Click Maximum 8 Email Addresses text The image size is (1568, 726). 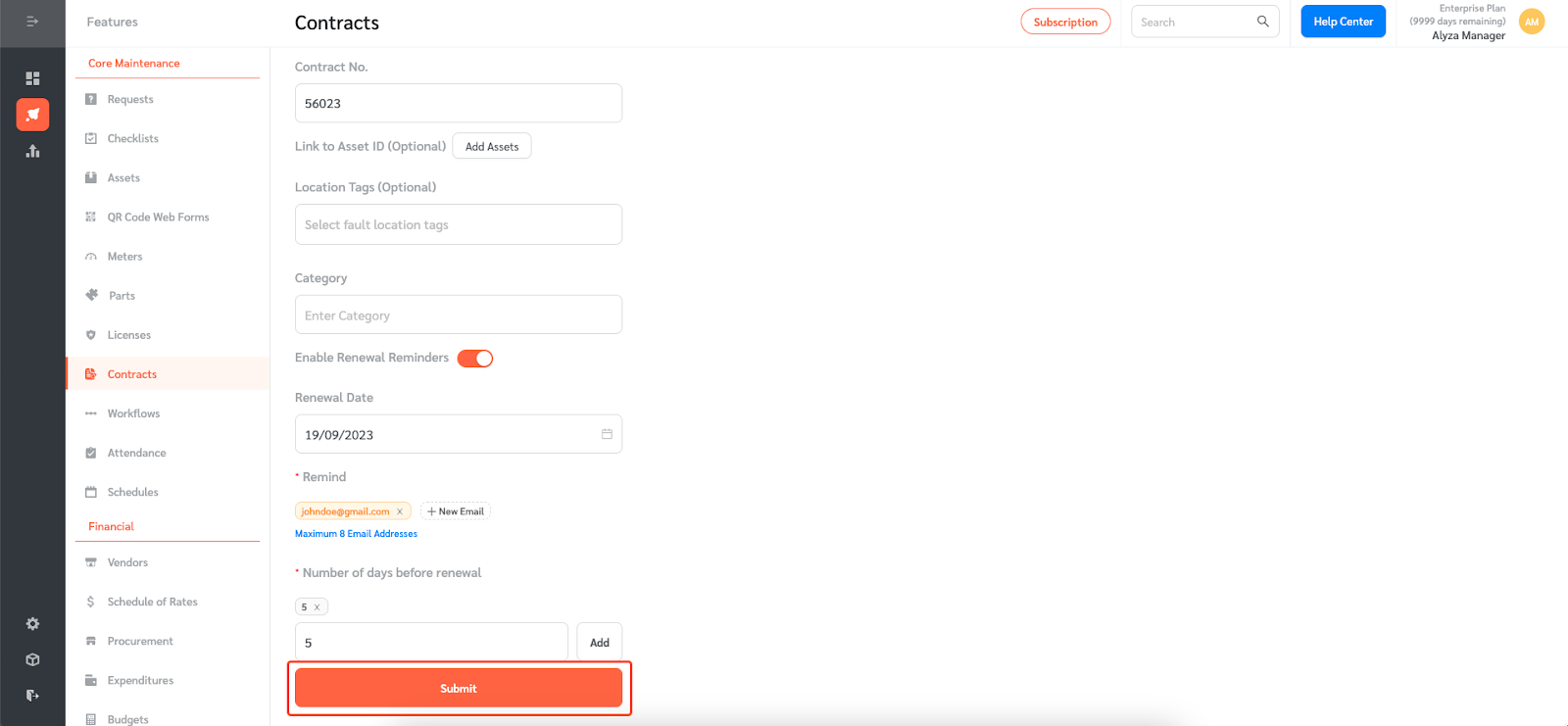356,534
